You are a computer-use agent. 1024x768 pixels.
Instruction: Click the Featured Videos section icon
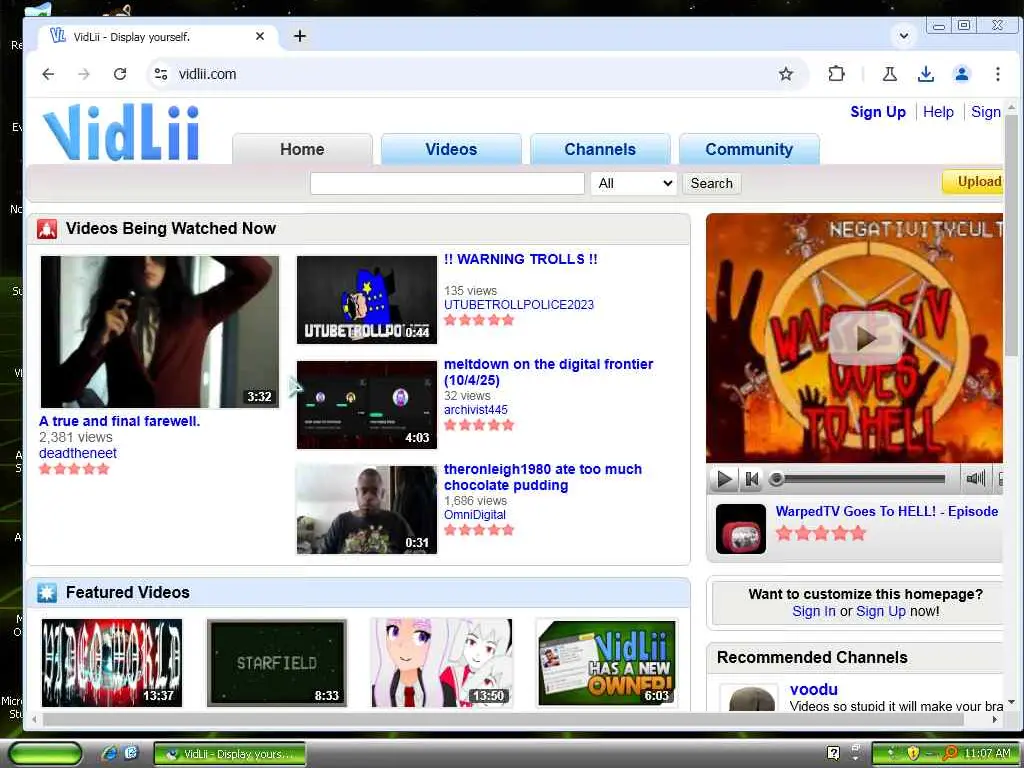(x=47, y=592)
